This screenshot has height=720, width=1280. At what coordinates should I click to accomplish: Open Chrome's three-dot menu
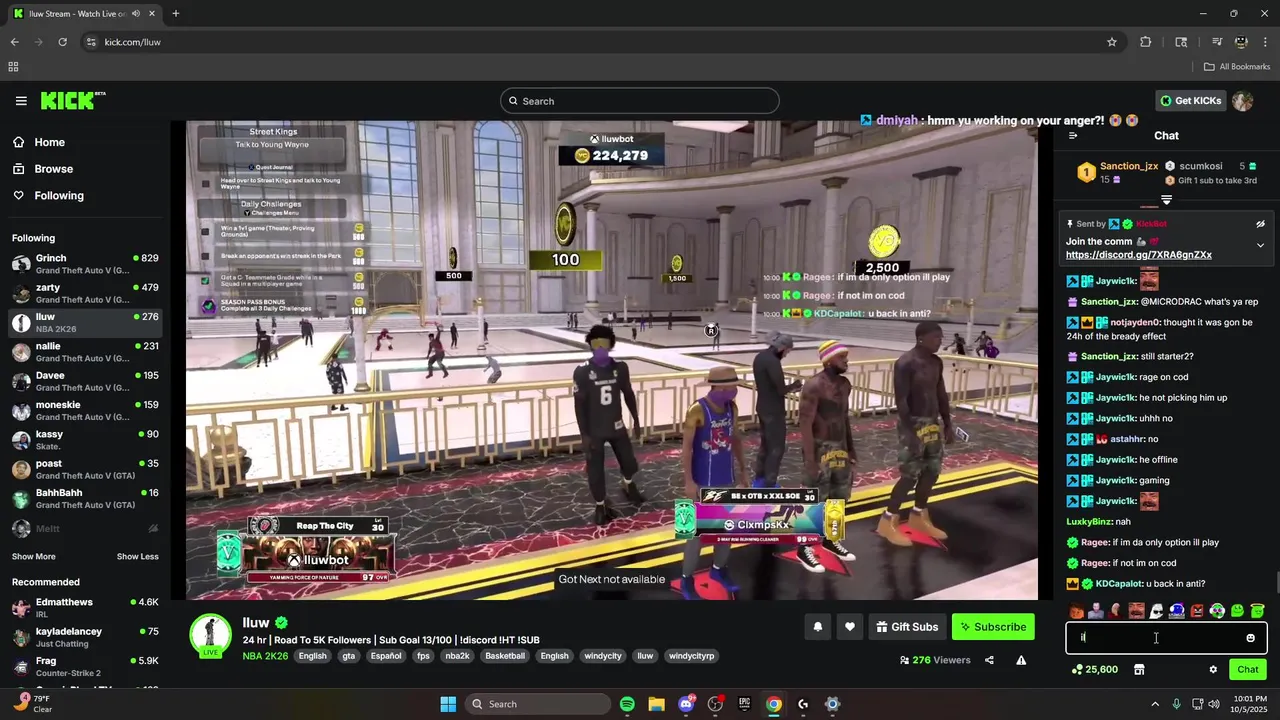(x=1265, y=42)
